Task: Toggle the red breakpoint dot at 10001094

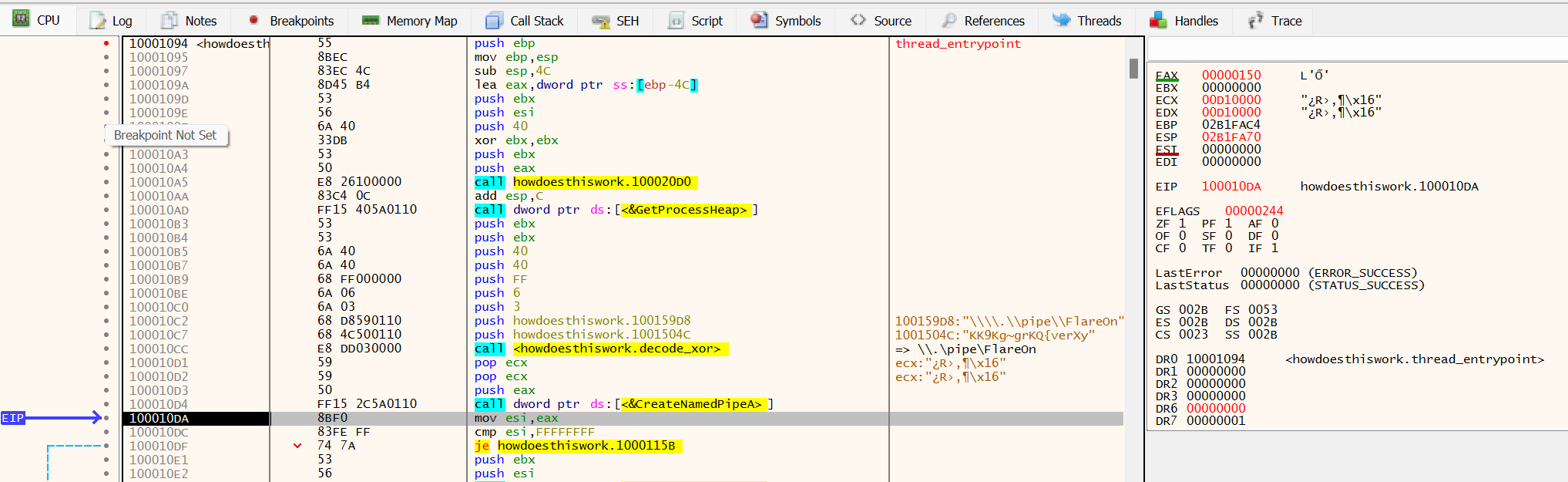Action: click(x=106, y=43)
